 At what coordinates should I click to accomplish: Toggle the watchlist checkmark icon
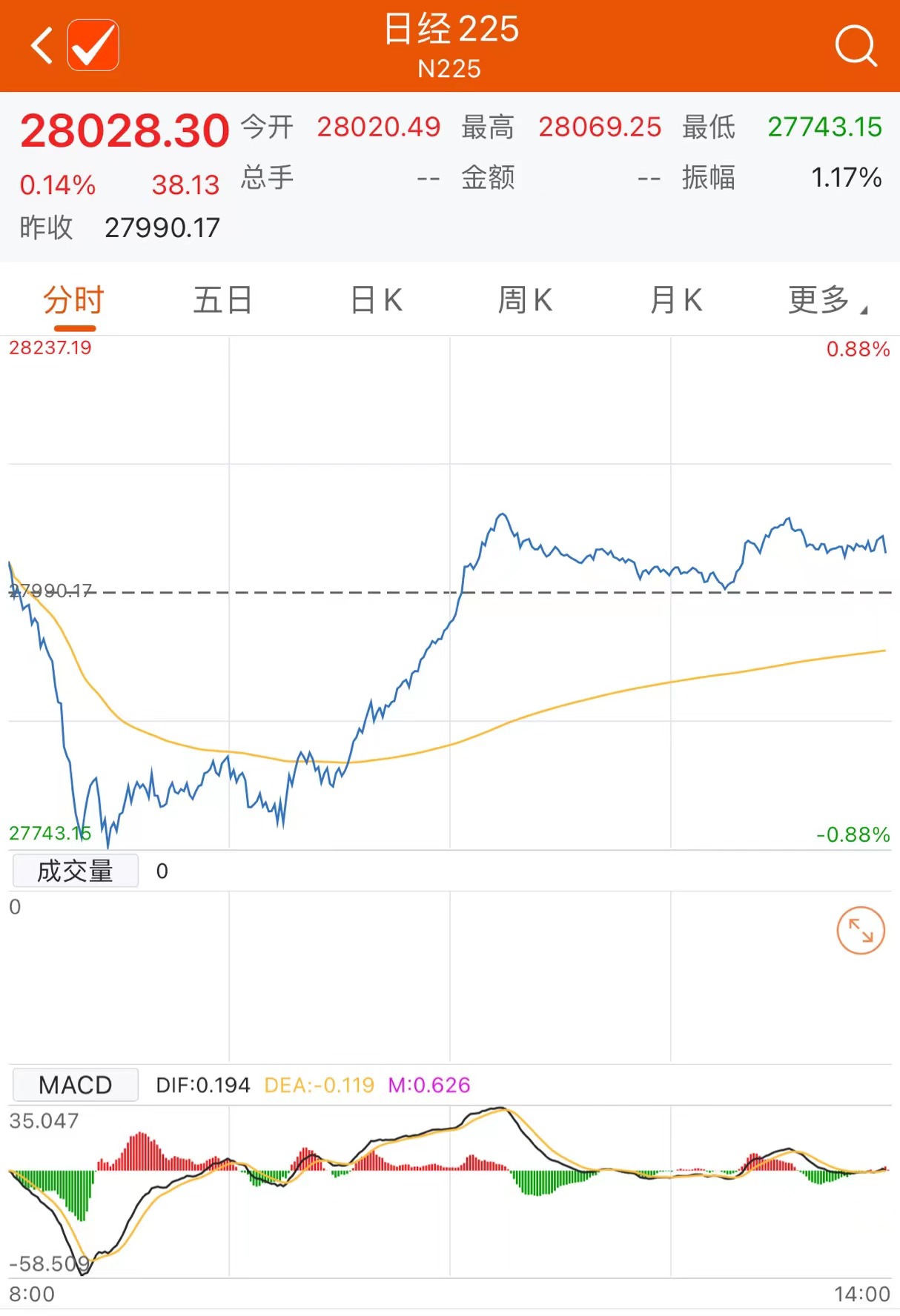93,45
